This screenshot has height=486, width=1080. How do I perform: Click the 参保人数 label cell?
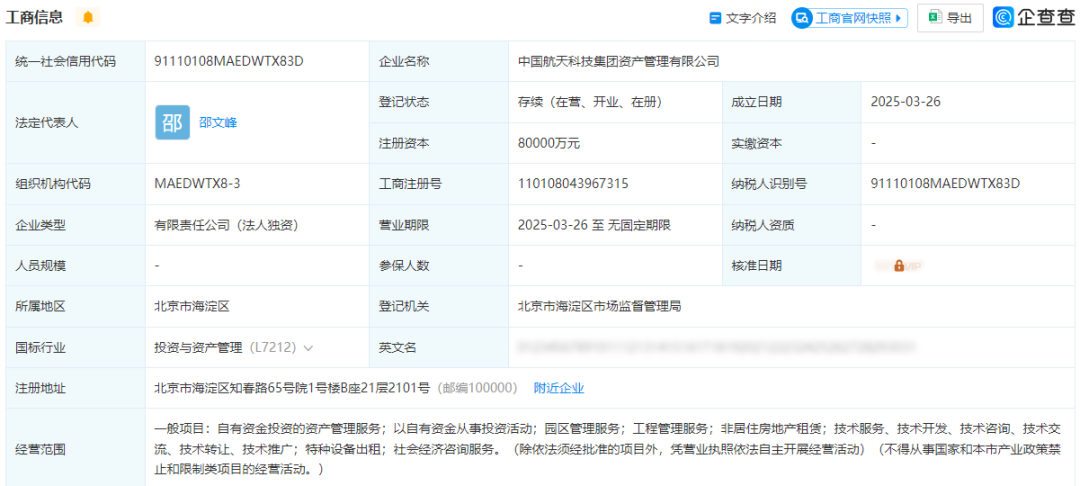[x=438, y=266]
